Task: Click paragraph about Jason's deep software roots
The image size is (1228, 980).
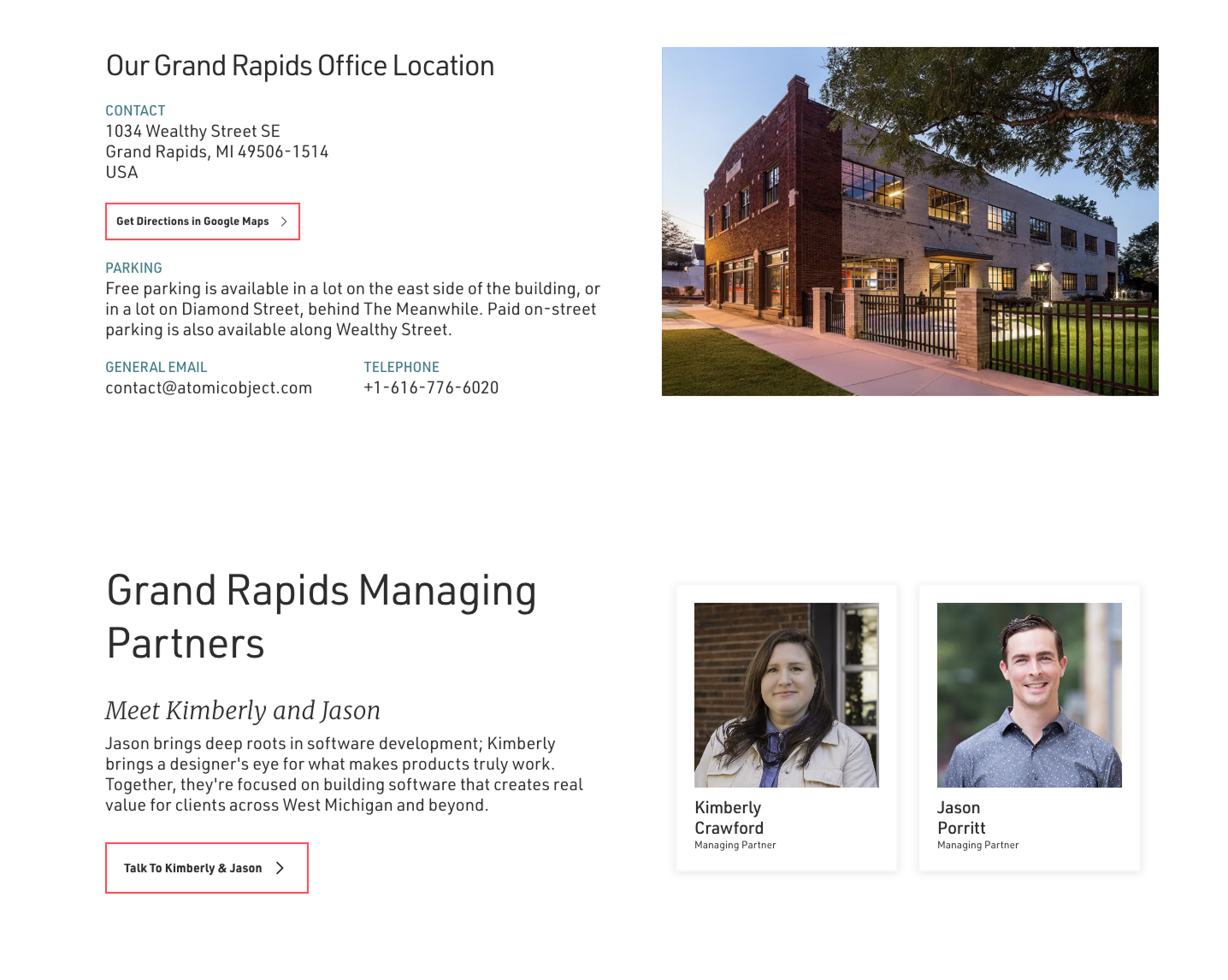Action: click(344, 774)
